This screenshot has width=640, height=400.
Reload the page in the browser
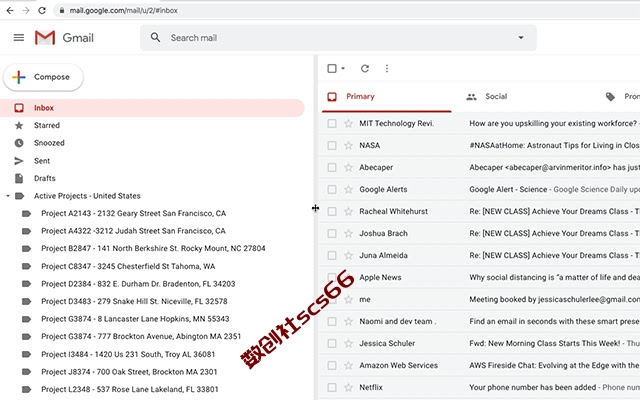click(42, 10)
